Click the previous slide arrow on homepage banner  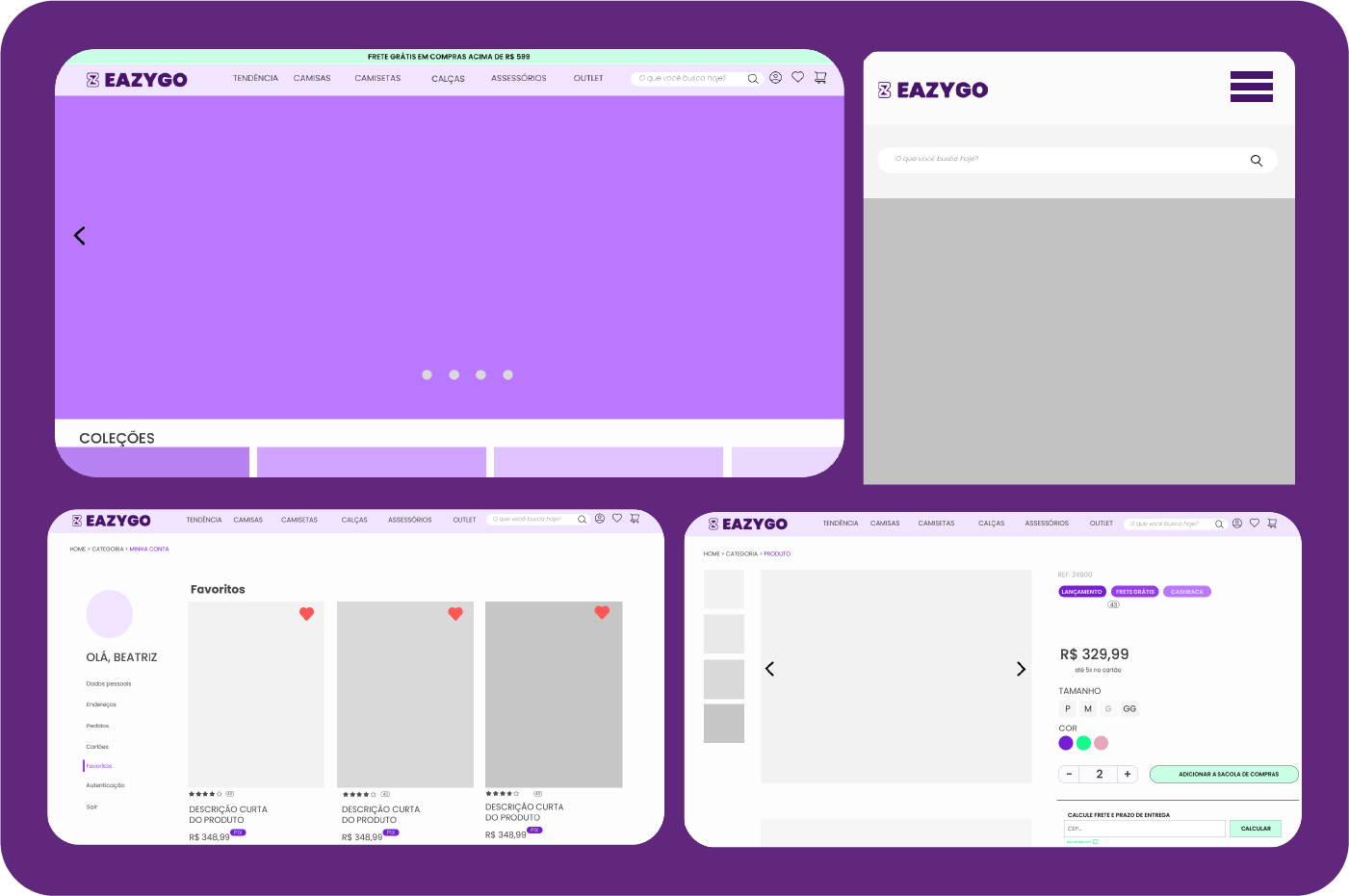[80, 236]
